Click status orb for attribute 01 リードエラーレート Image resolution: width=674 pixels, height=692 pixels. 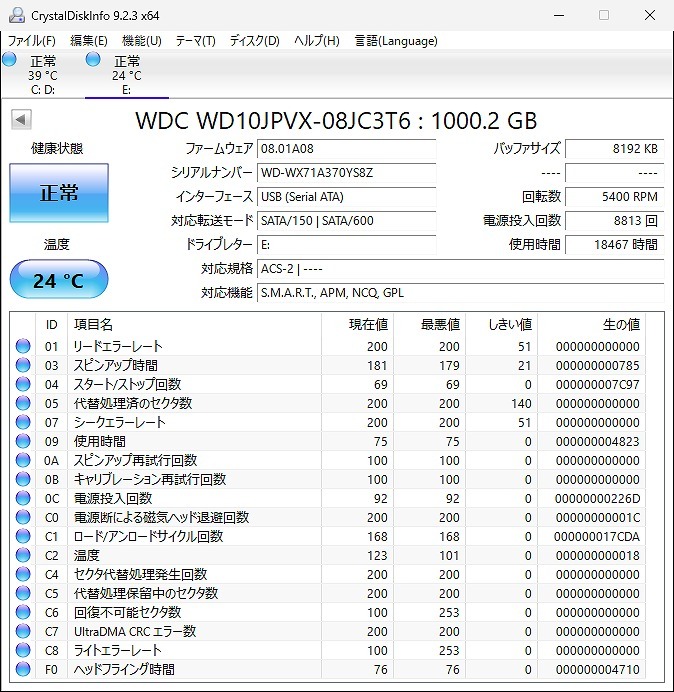point(23,346)
